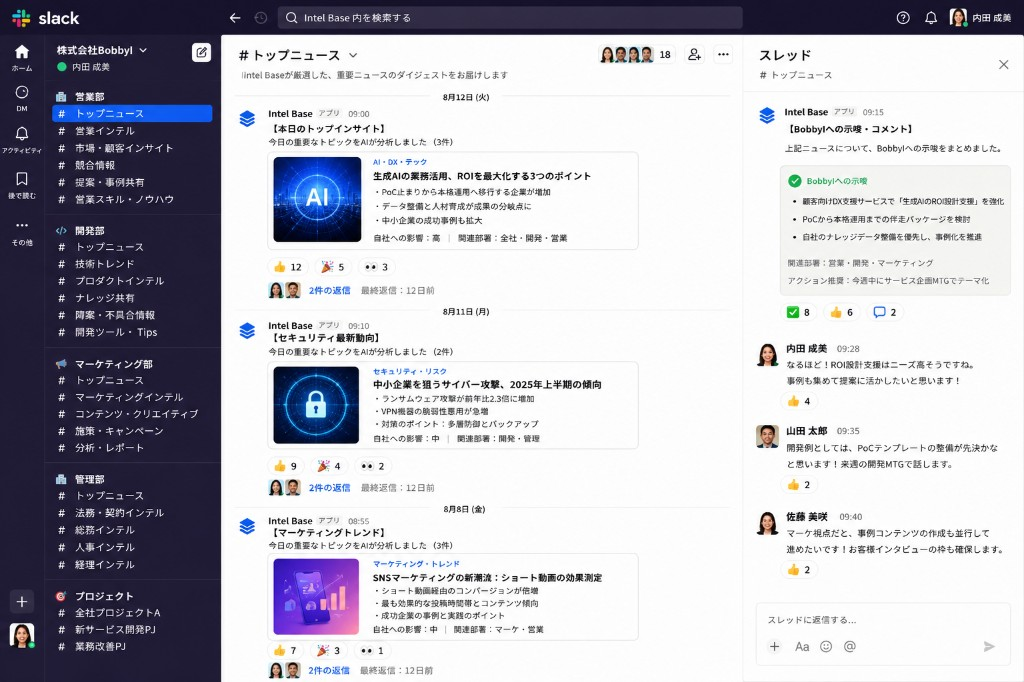Open the 生成AIの業務活用 article title
The image size is (1024, 682).
[x=481, y=176]
